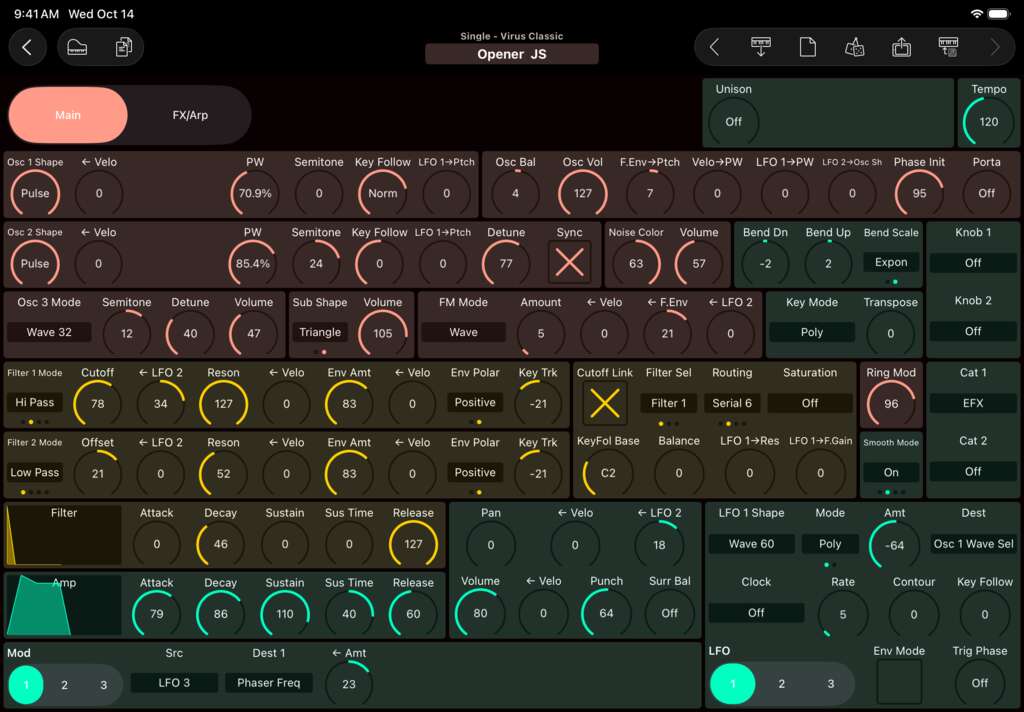This screenshot has width=1024, height=712.
Task: Go to next patch with right chevron
Action: coord(995,47)
